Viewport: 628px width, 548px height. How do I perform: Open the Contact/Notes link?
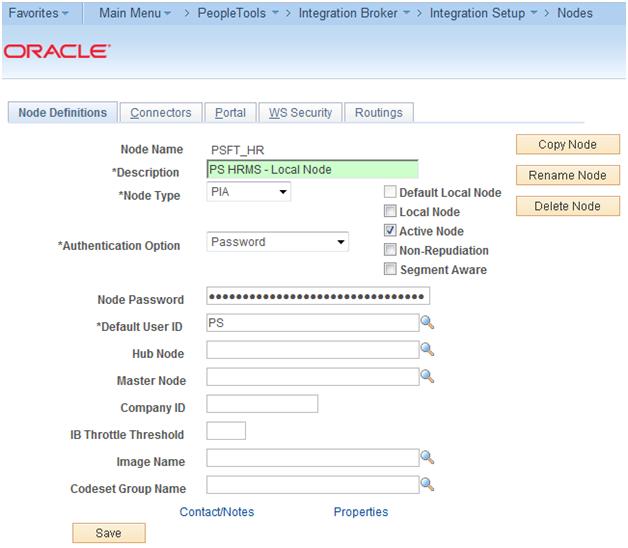[x=217, y=512]
